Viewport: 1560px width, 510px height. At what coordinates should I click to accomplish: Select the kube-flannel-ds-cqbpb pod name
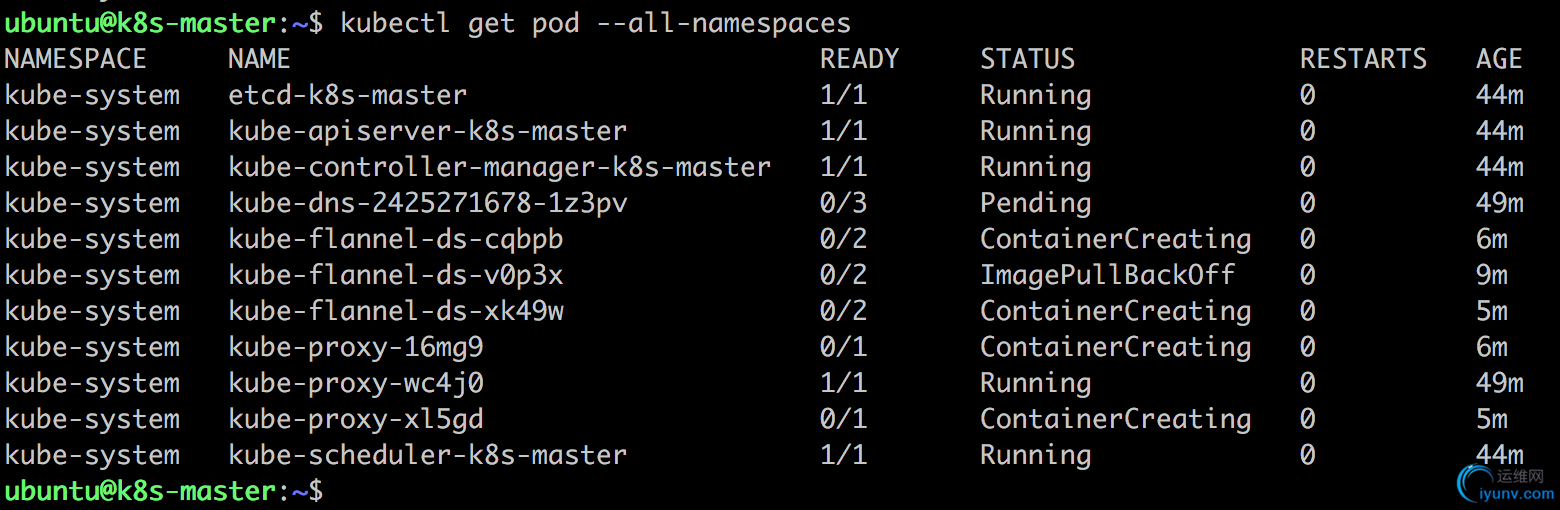click(396, 239)
